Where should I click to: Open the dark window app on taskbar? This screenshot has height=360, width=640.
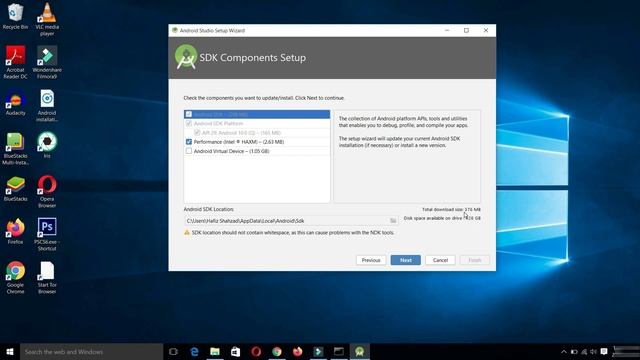pyautogui.click(x=339, y=351)
